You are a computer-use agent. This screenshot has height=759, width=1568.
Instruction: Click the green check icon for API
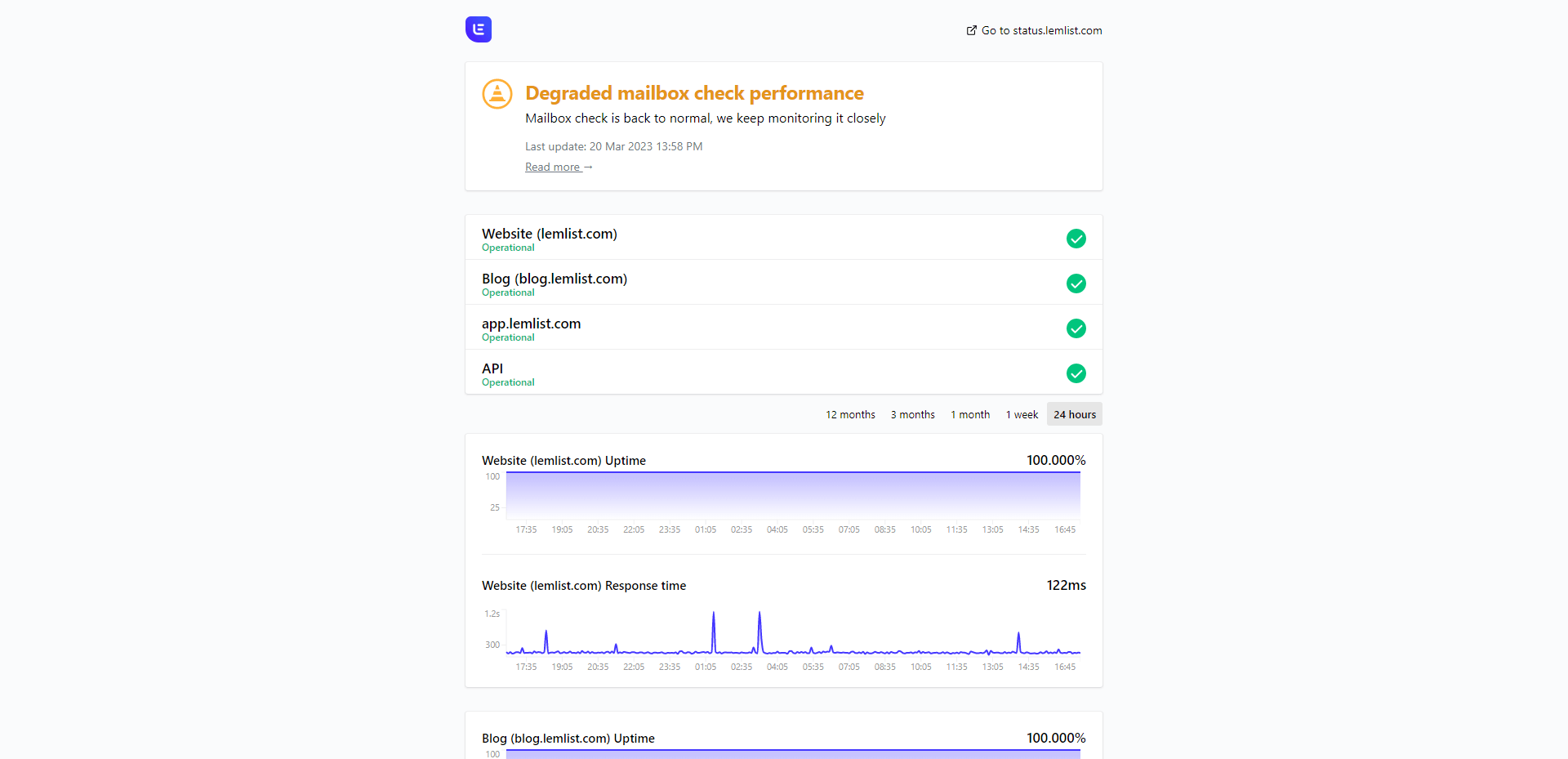tap(1076, 373)
